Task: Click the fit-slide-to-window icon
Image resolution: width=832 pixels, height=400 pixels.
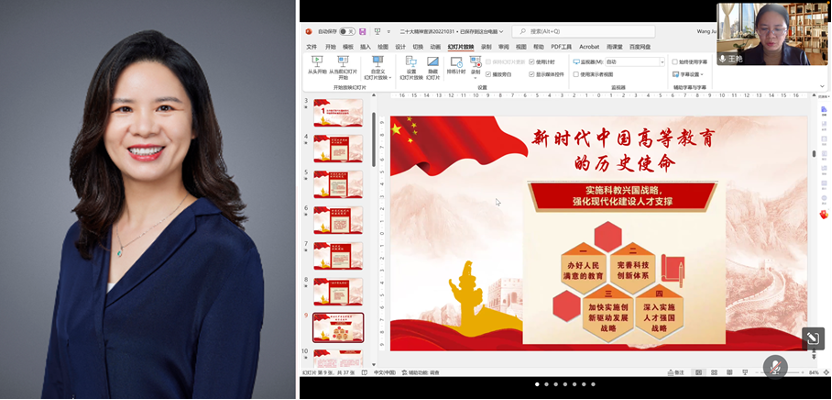Action: (825, 372)
